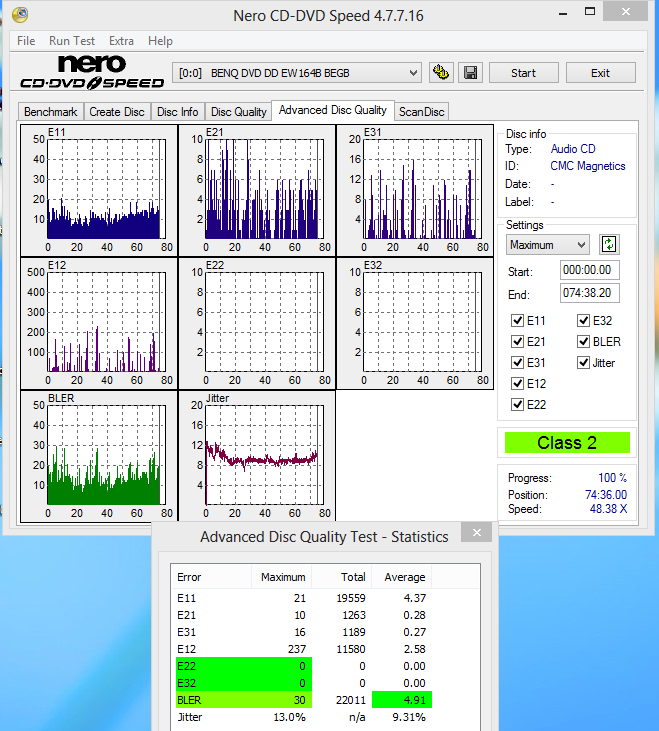Click the green BLER graph
Viewport: 659px width, 731px height.
[99, 456]
